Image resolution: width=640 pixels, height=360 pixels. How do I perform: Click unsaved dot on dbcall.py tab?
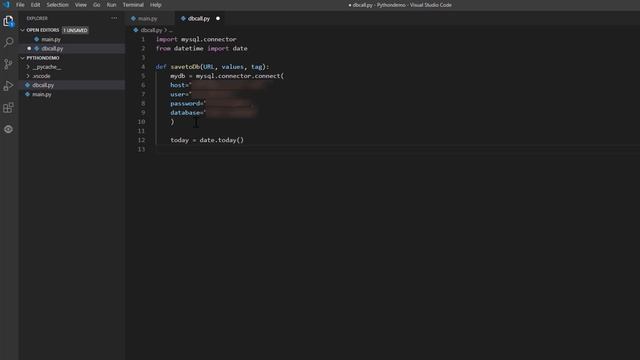(x=218, y=18)
